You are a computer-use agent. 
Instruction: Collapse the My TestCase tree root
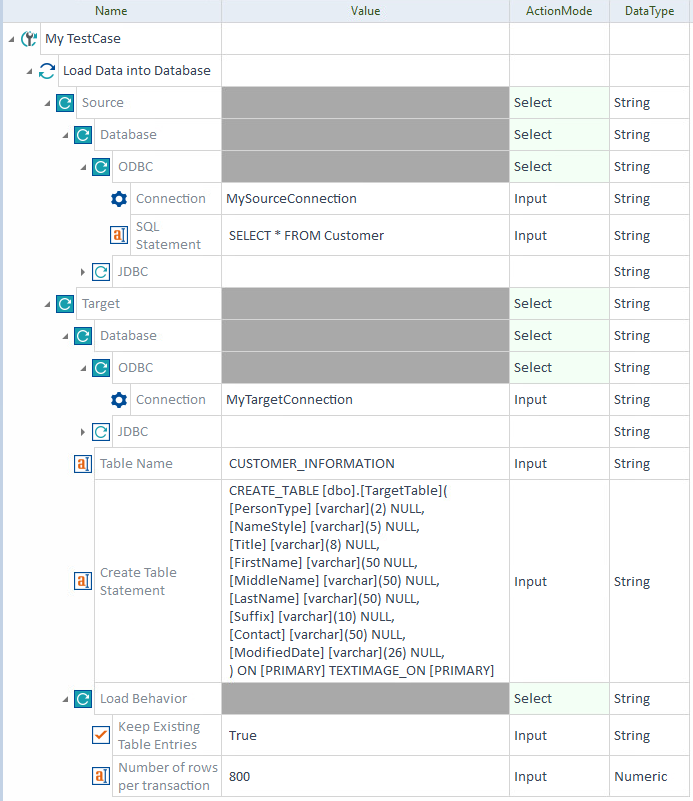point(11,39)
